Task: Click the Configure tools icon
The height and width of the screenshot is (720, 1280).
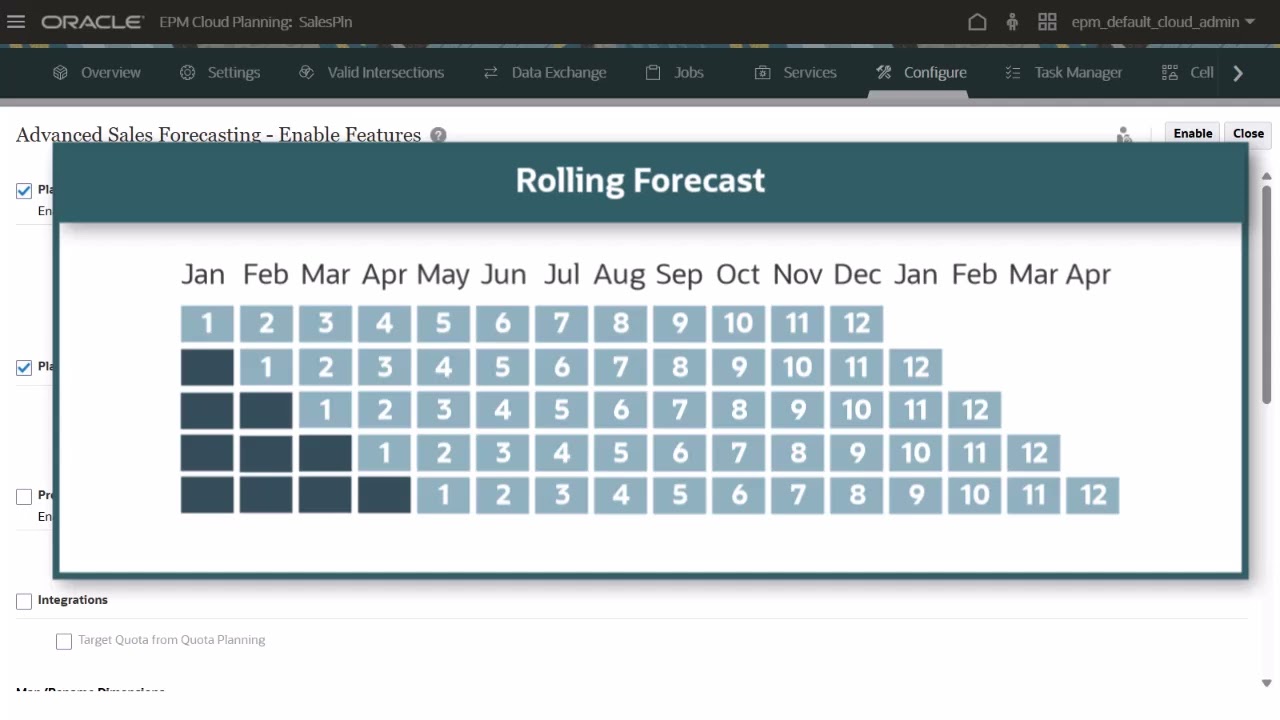Action: click(883, 72)
